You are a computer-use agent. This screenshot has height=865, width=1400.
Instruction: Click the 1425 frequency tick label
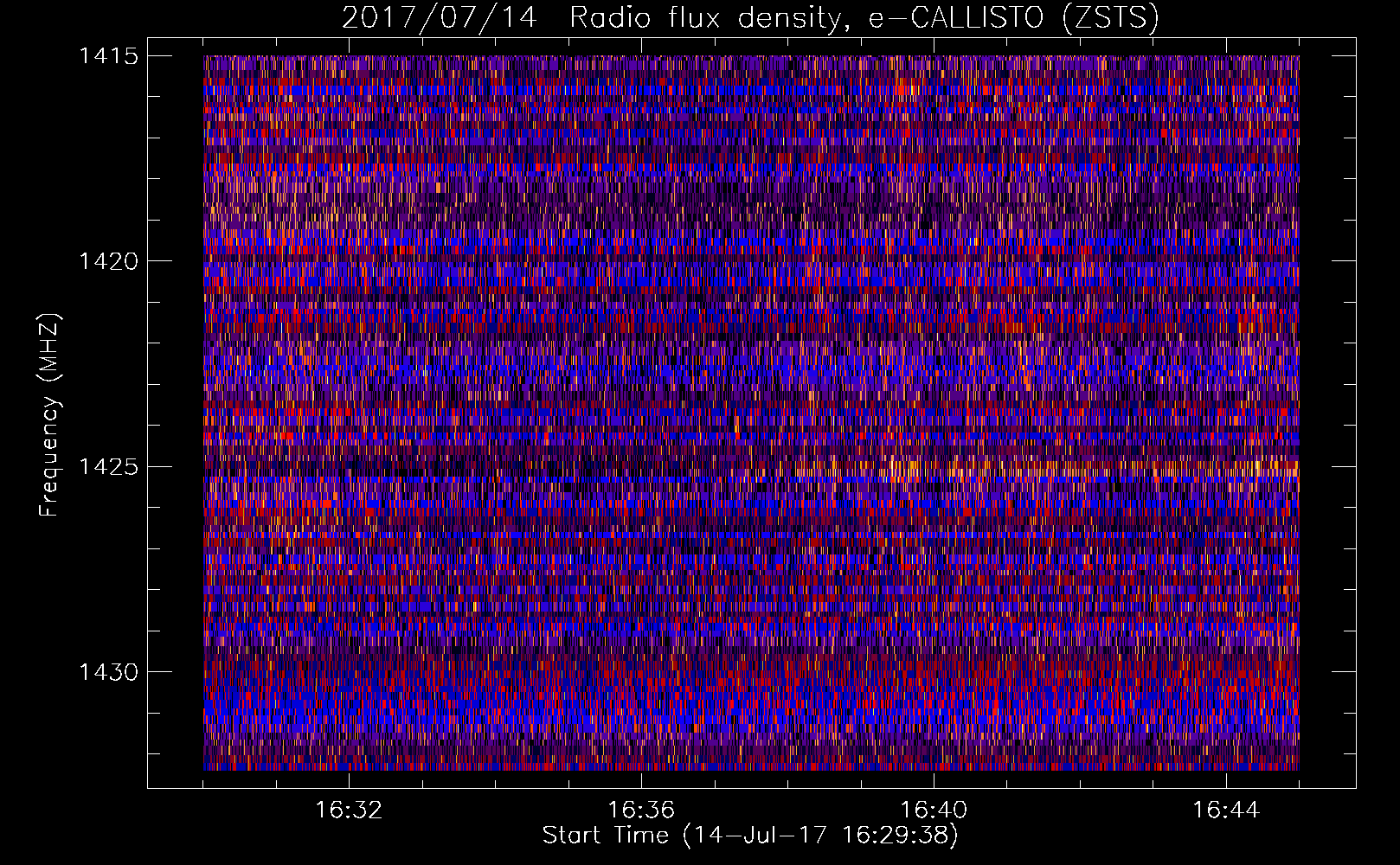109,467
